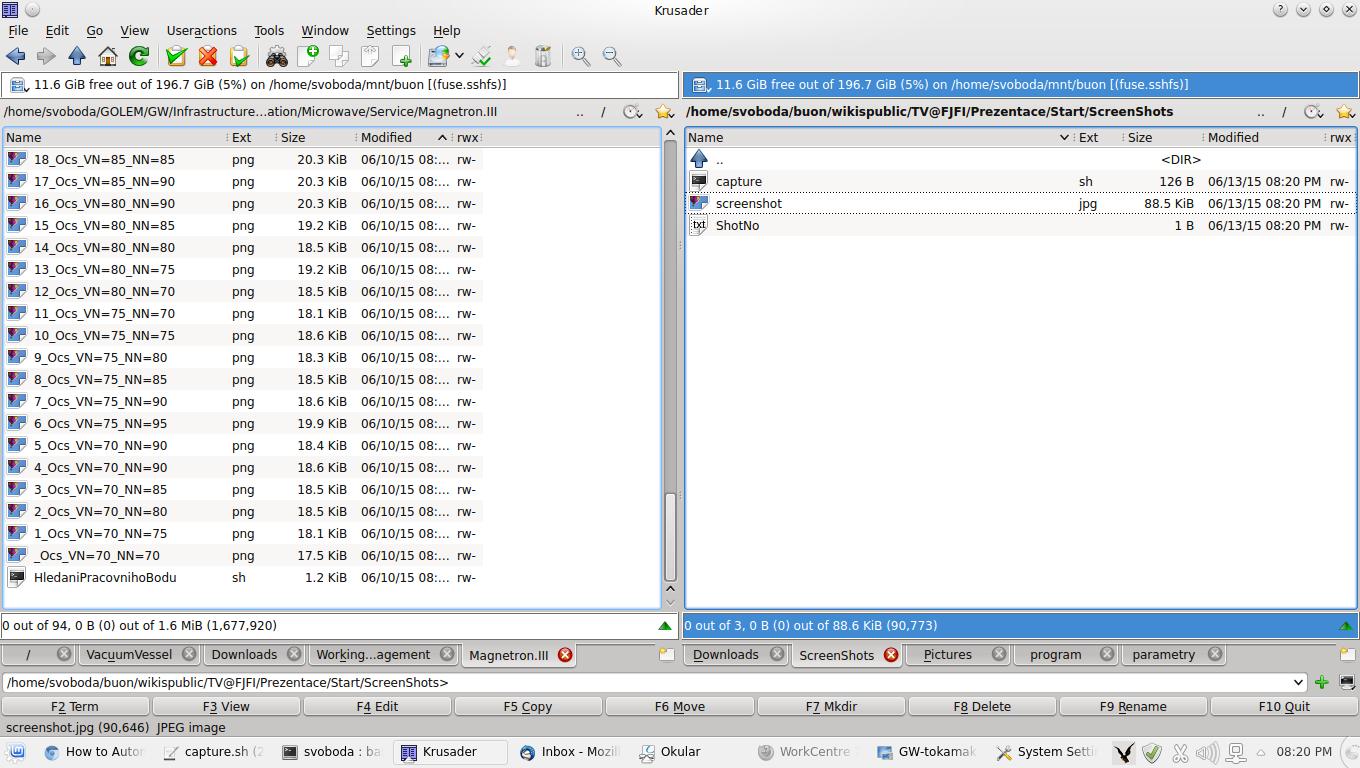
Task: Click the zoom in magnifier icon
Action: [x=581, y=57]
